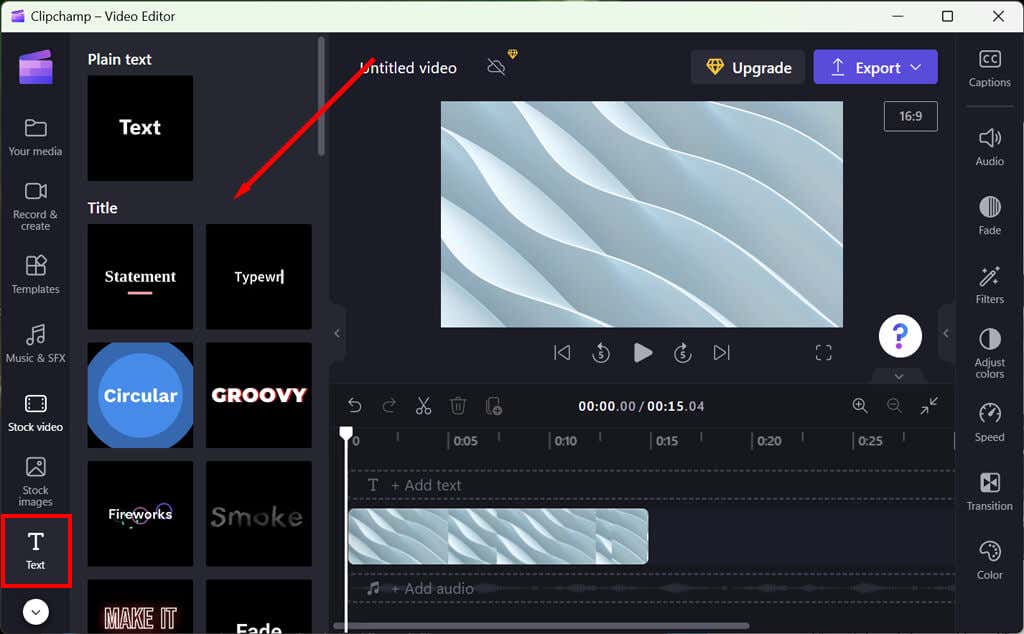The height and width of the screenshot is (634, 1024).
Task: Open Music & SFX sidebar section
Action: coord(35,343)
